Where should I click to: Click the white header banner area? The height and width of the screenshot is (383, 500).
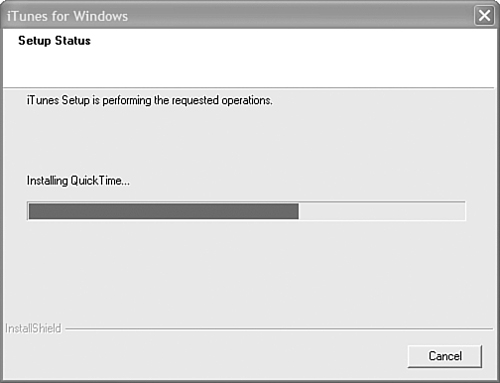click(x=248, y=58)
